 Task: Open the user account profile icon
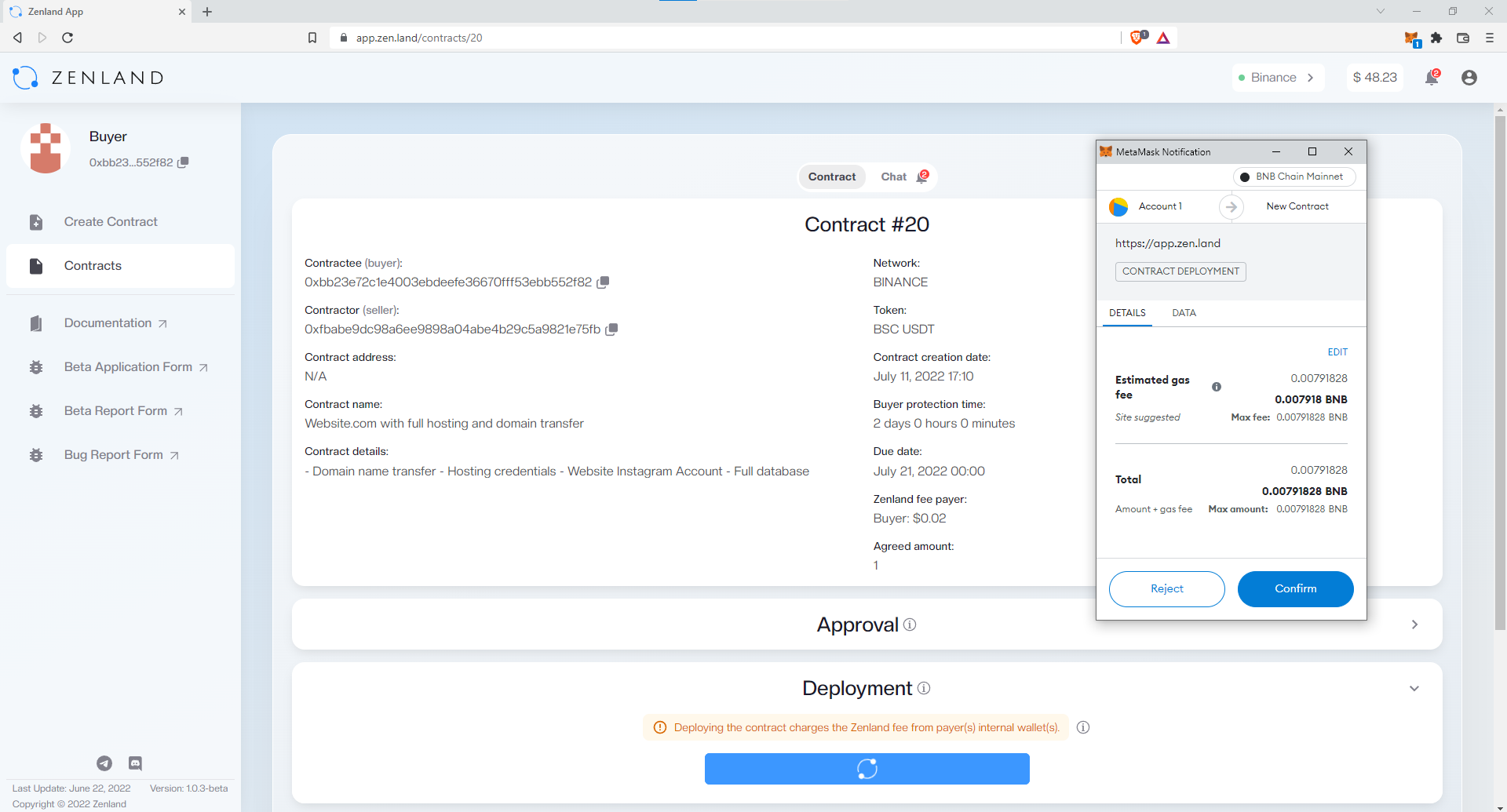pos(1469,78)
